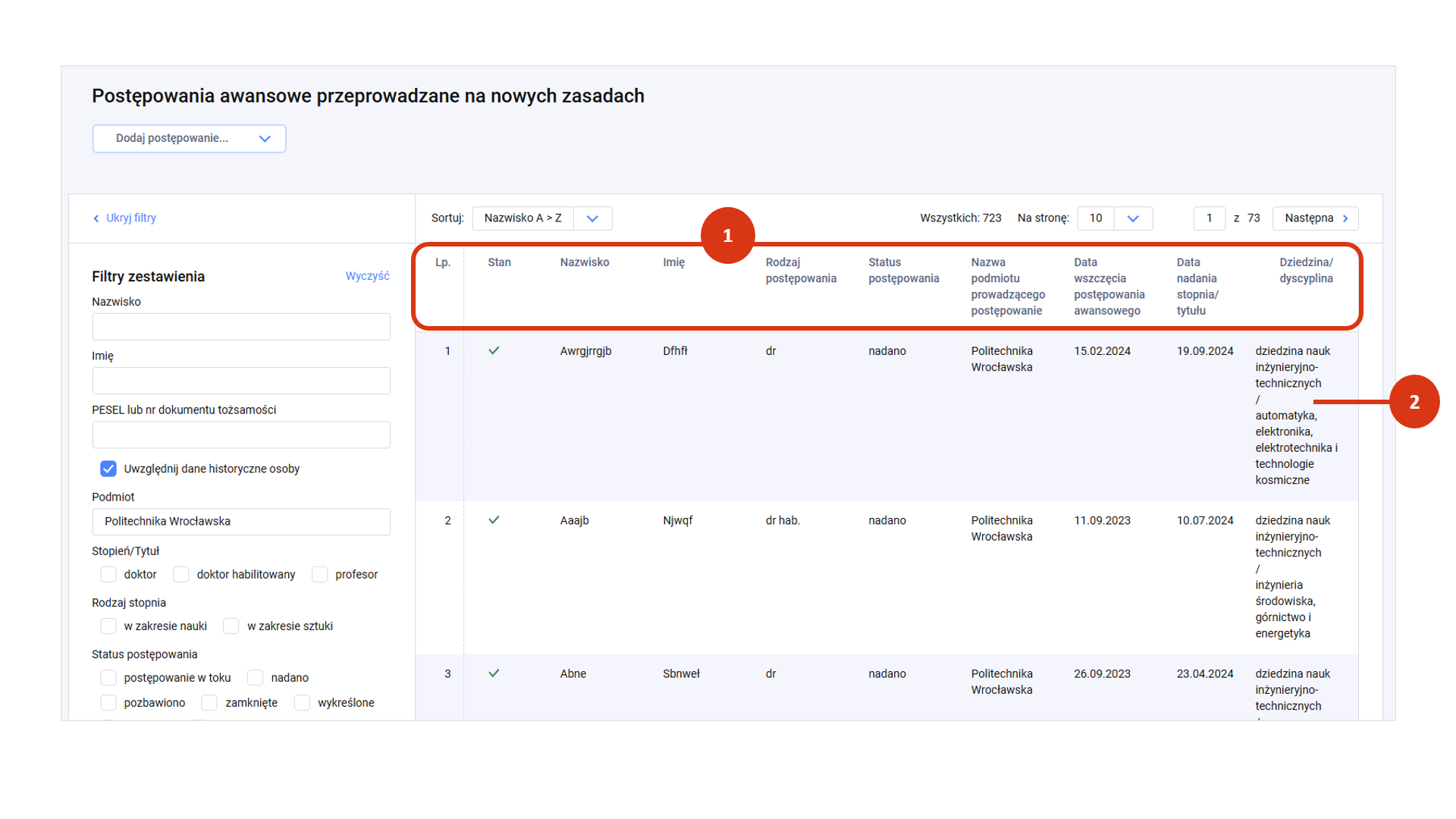Uncheck Uwzględnij dane historyczne osoby
The image size is (1456, 819).
tap(108, 469)
